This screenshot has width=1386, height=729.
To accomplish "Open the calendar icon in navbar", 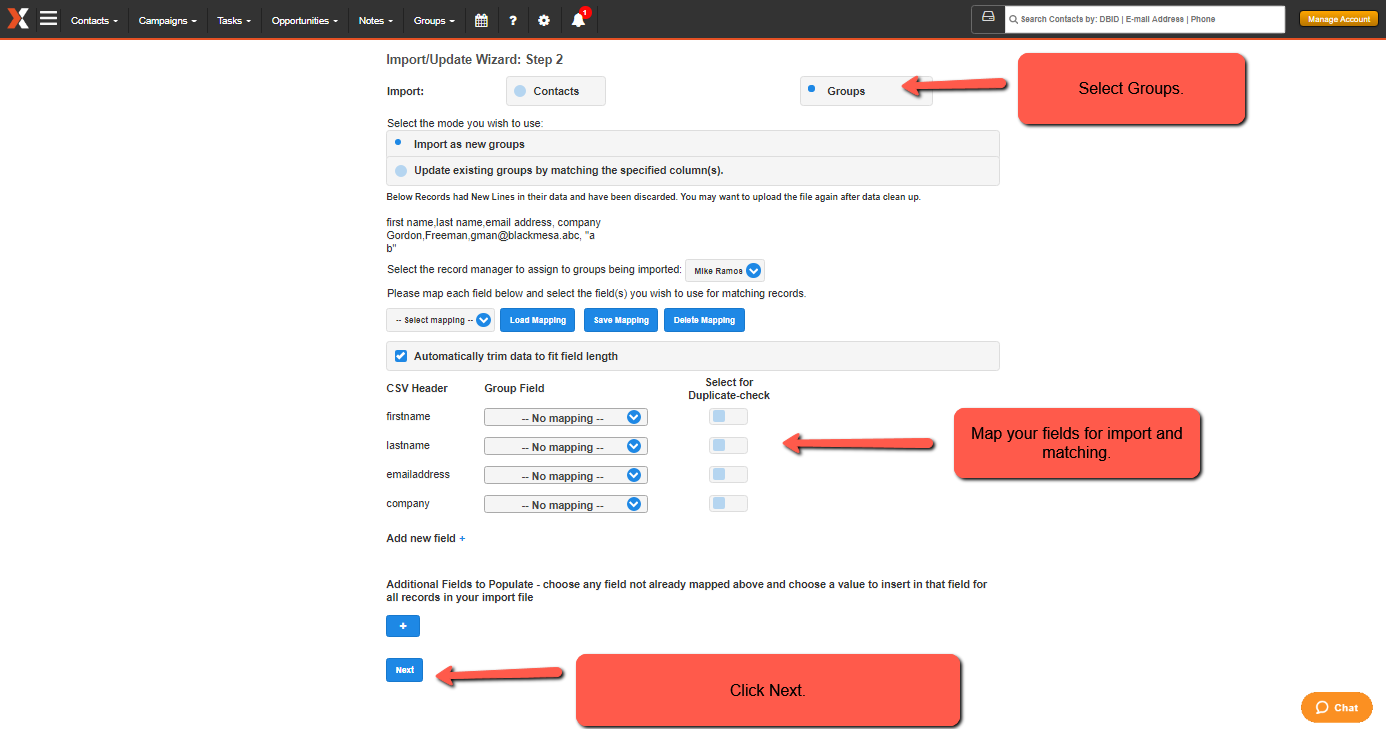I will [481, 20].
